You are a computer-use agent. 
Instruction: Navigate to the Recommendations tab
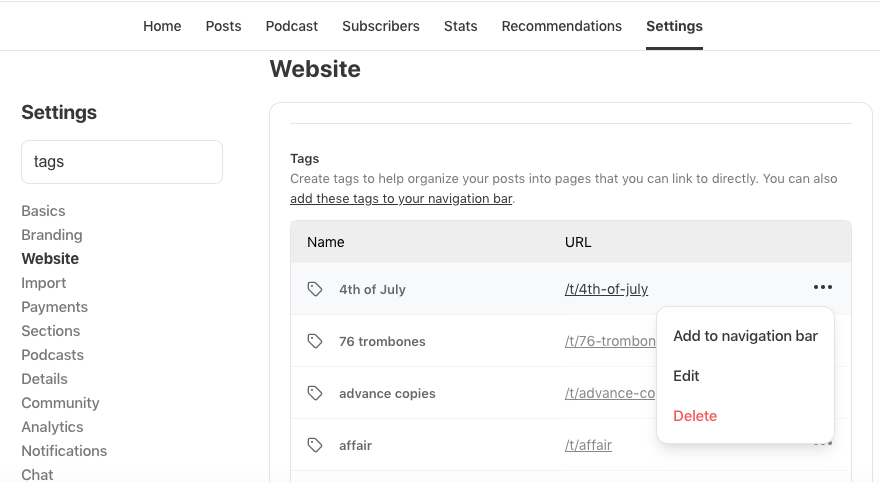[562, 26]
